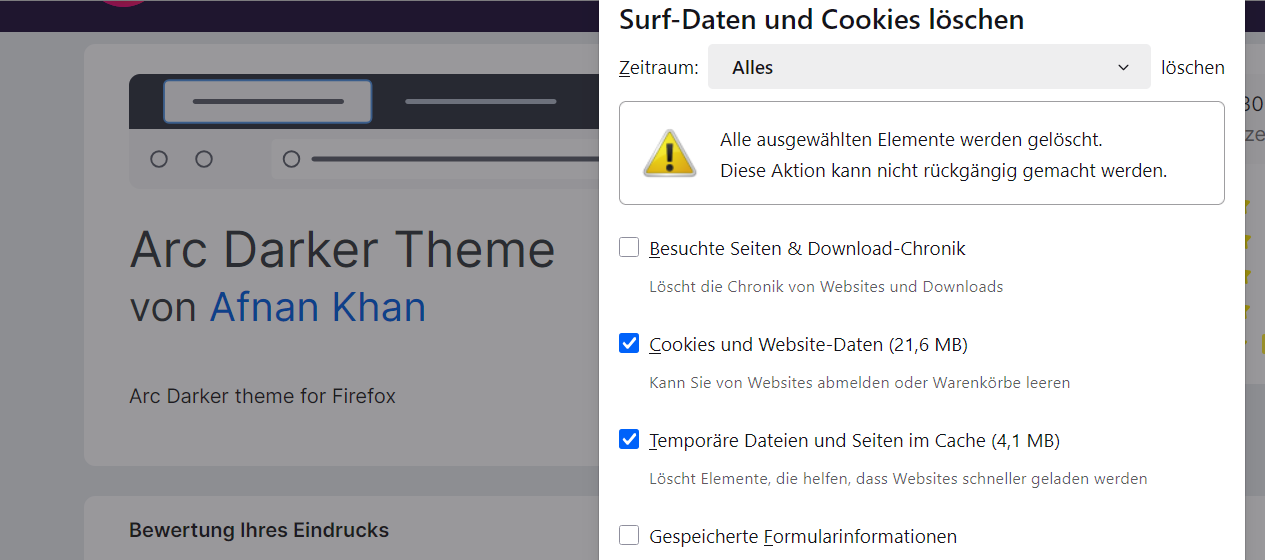Click the second circle in theme preview toolbar
Image resolution: width=1265 pixels, height=560 pixels.
[x=204, y=159]
